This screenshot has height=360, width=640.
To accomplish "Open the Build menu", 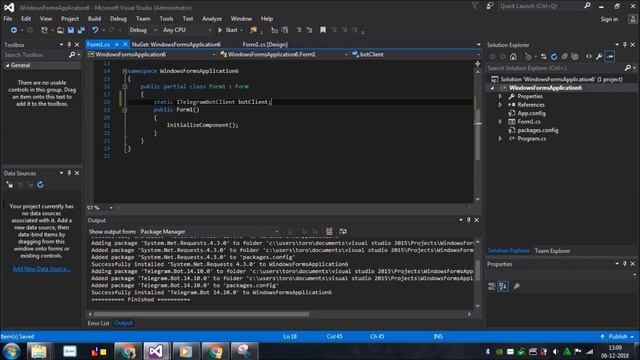I will [94, 19].
